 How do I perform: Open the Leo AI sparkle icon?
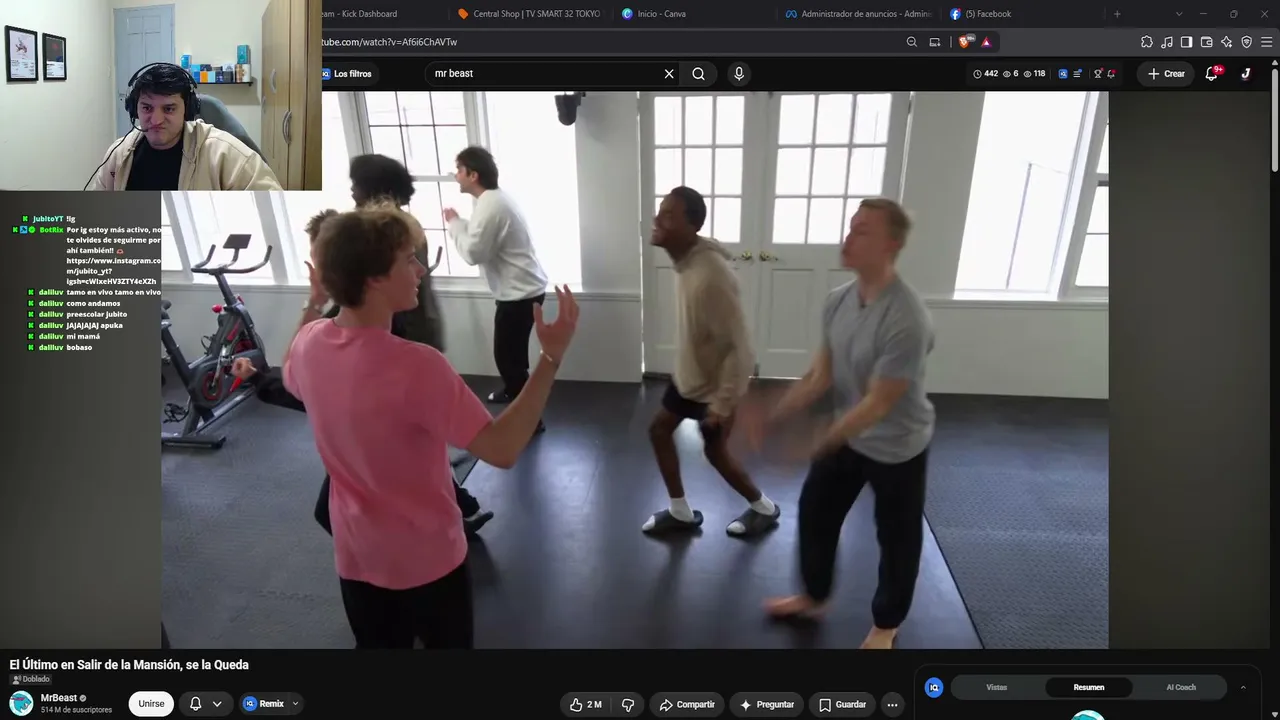click(1226, 42)
